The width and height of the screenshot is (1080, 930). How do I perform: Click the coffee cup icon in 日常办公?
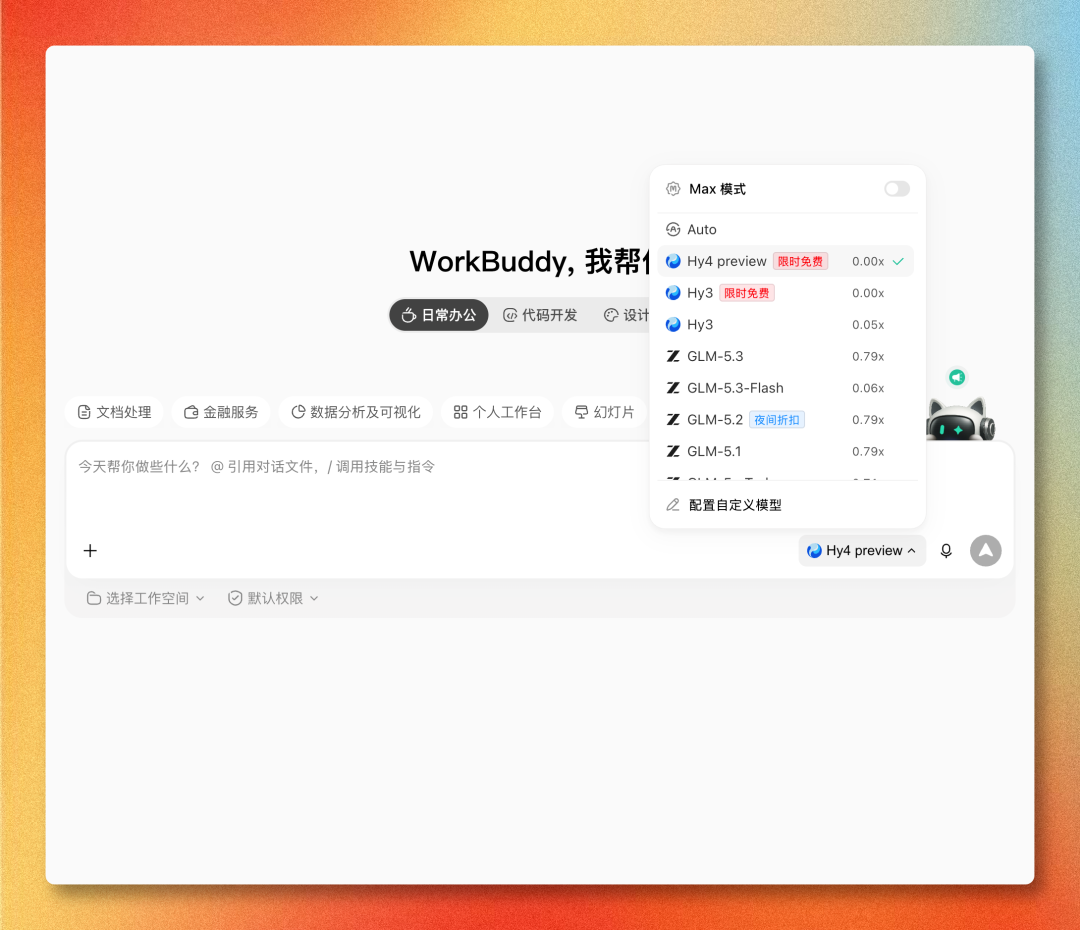408,315
